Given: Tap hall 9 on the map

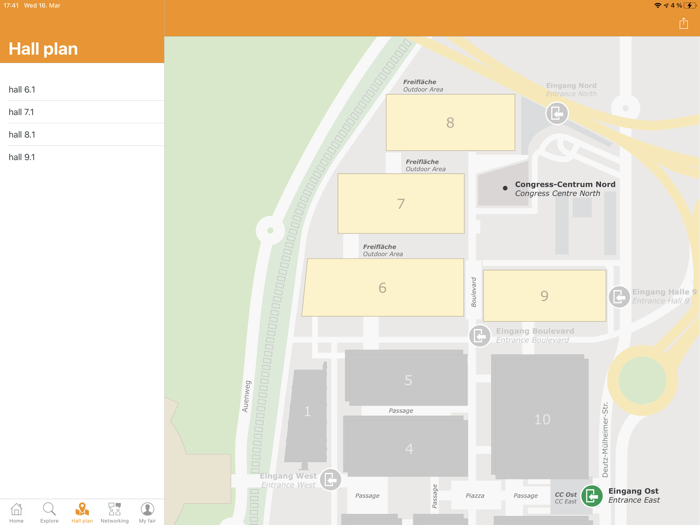Looking at the screenshot, I should coord(544,296).
